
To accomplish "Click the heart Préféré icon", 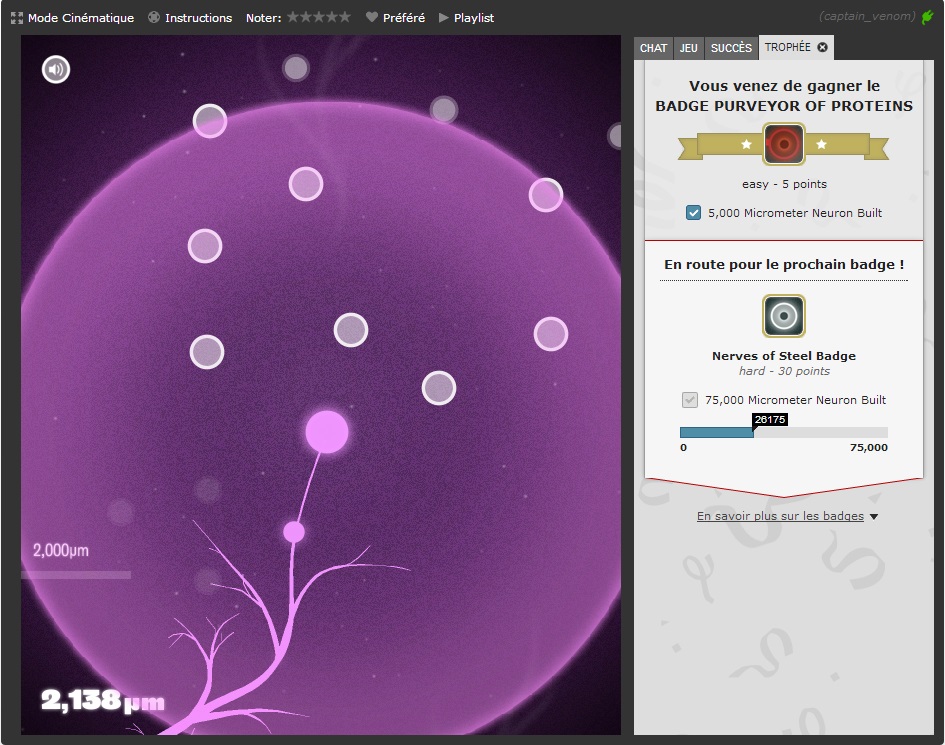I will (372, 18).
